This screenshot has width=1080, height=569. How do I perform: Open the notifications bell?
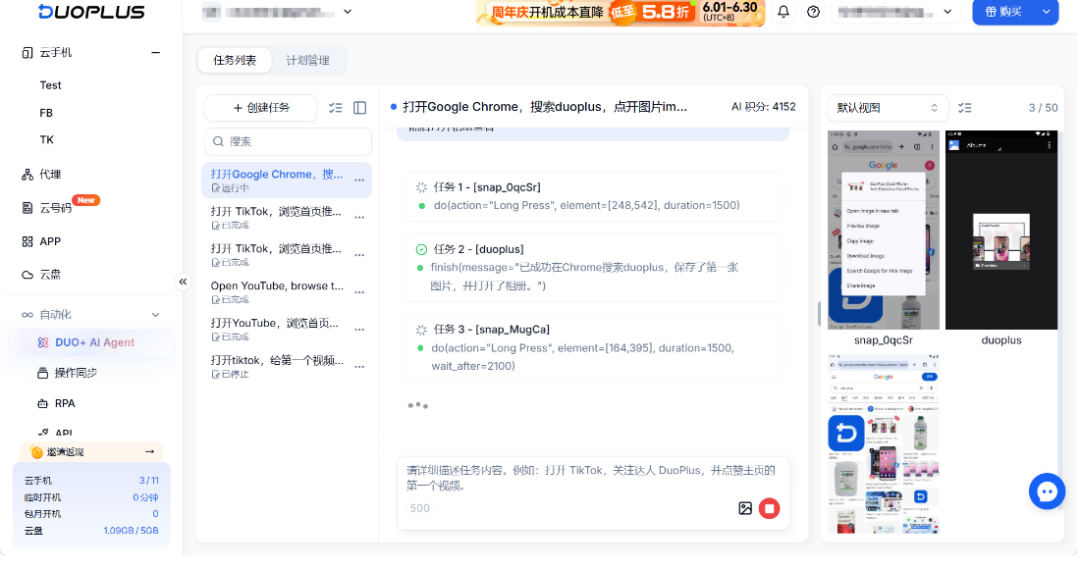click(x=783, y=12)
